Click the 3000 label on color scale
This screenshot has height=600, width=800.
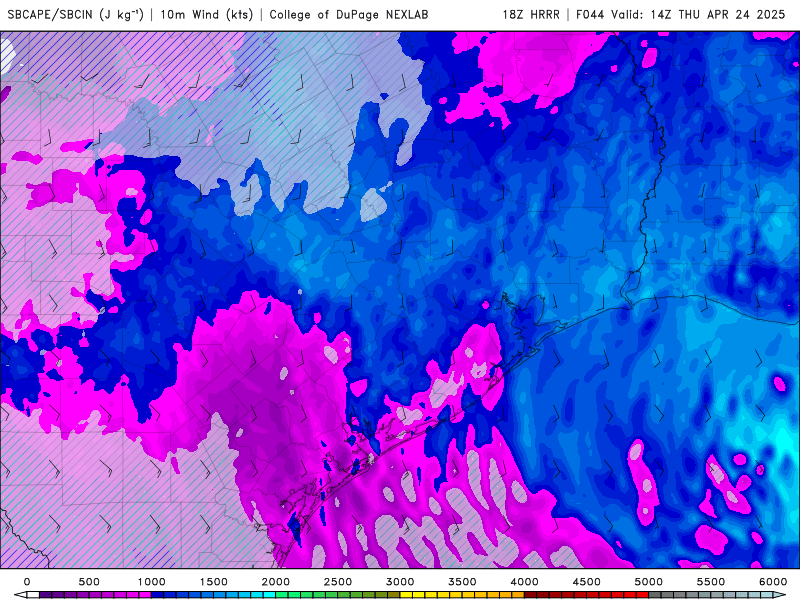pos(400,582)
